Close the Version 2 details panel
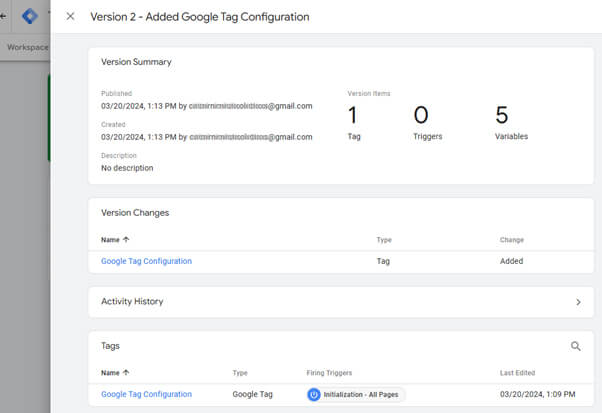Image resolution: width=602 pixels, height=413 pixels. (70, 17)
